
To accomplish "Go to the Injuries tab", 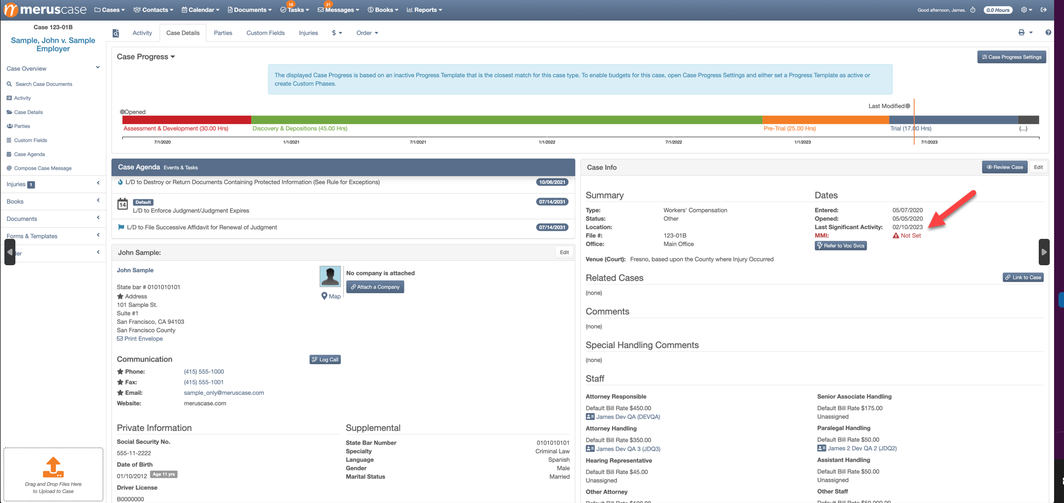I will (x=308, y=33).
